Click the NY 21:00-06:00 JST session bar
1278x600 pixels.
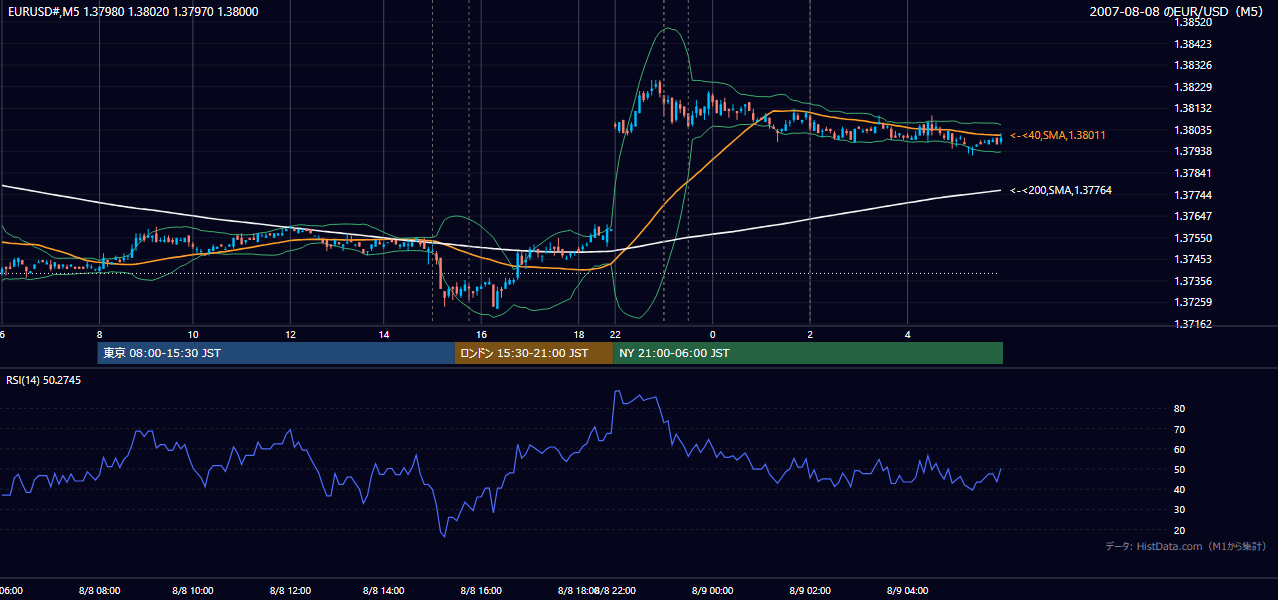(808, 353)
